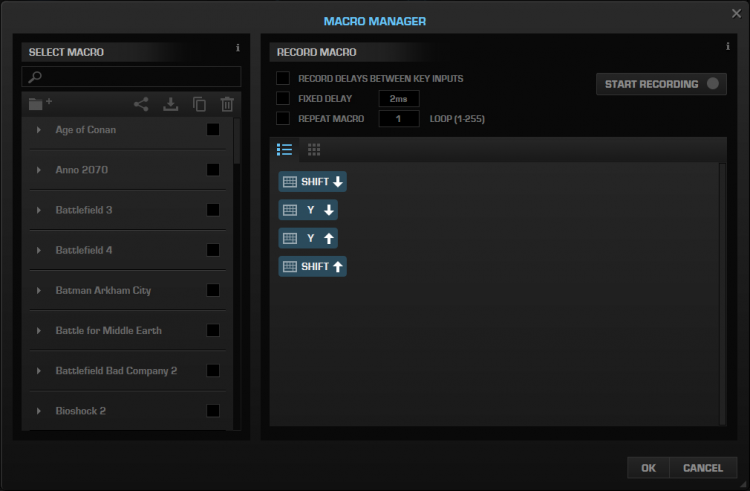Click the fixed delay 2ms field
The image size is (750, 491).
(x=399, y=98)
